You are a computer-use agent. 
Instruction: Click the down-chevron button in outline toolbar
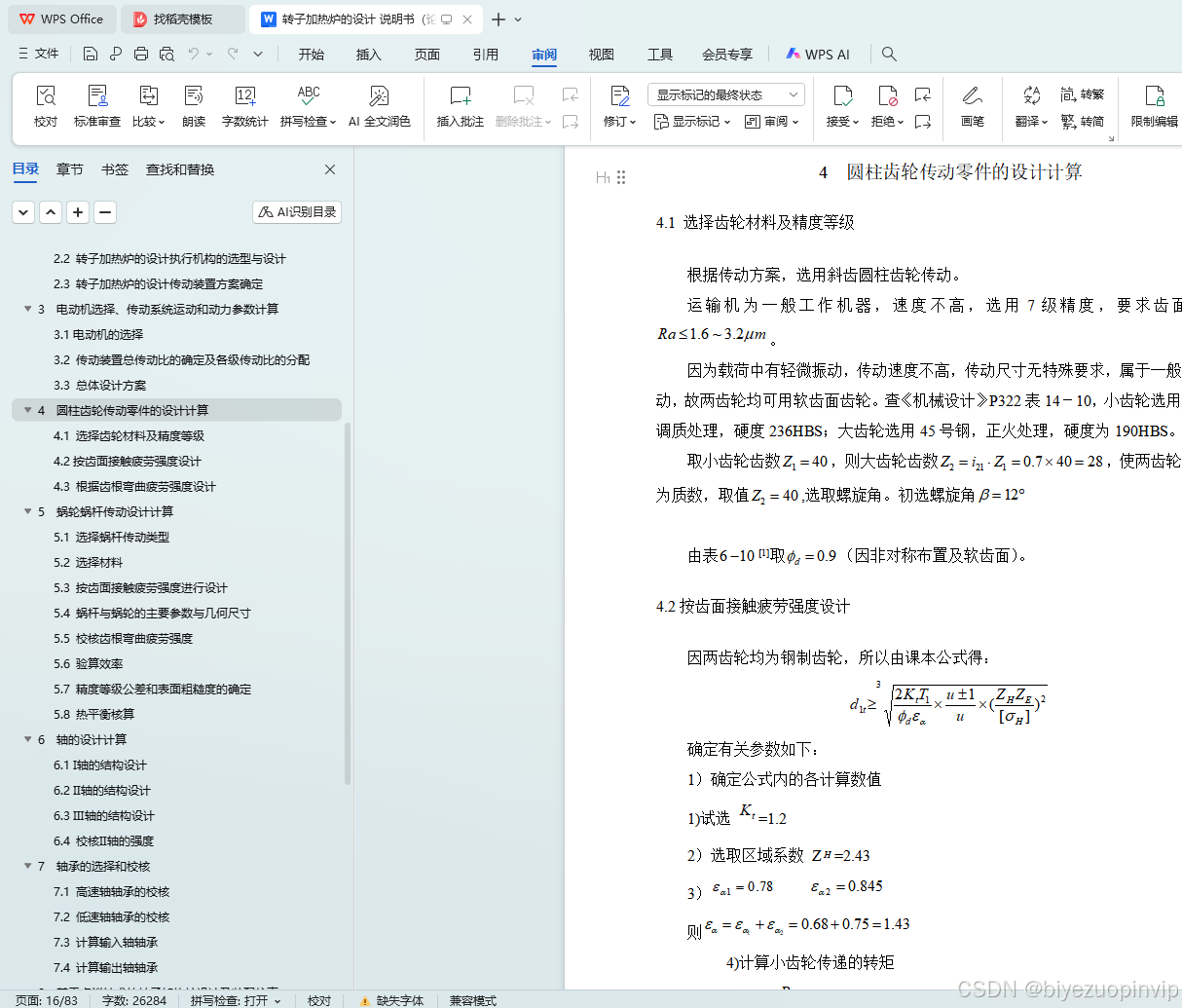click(x=23, y=211)
